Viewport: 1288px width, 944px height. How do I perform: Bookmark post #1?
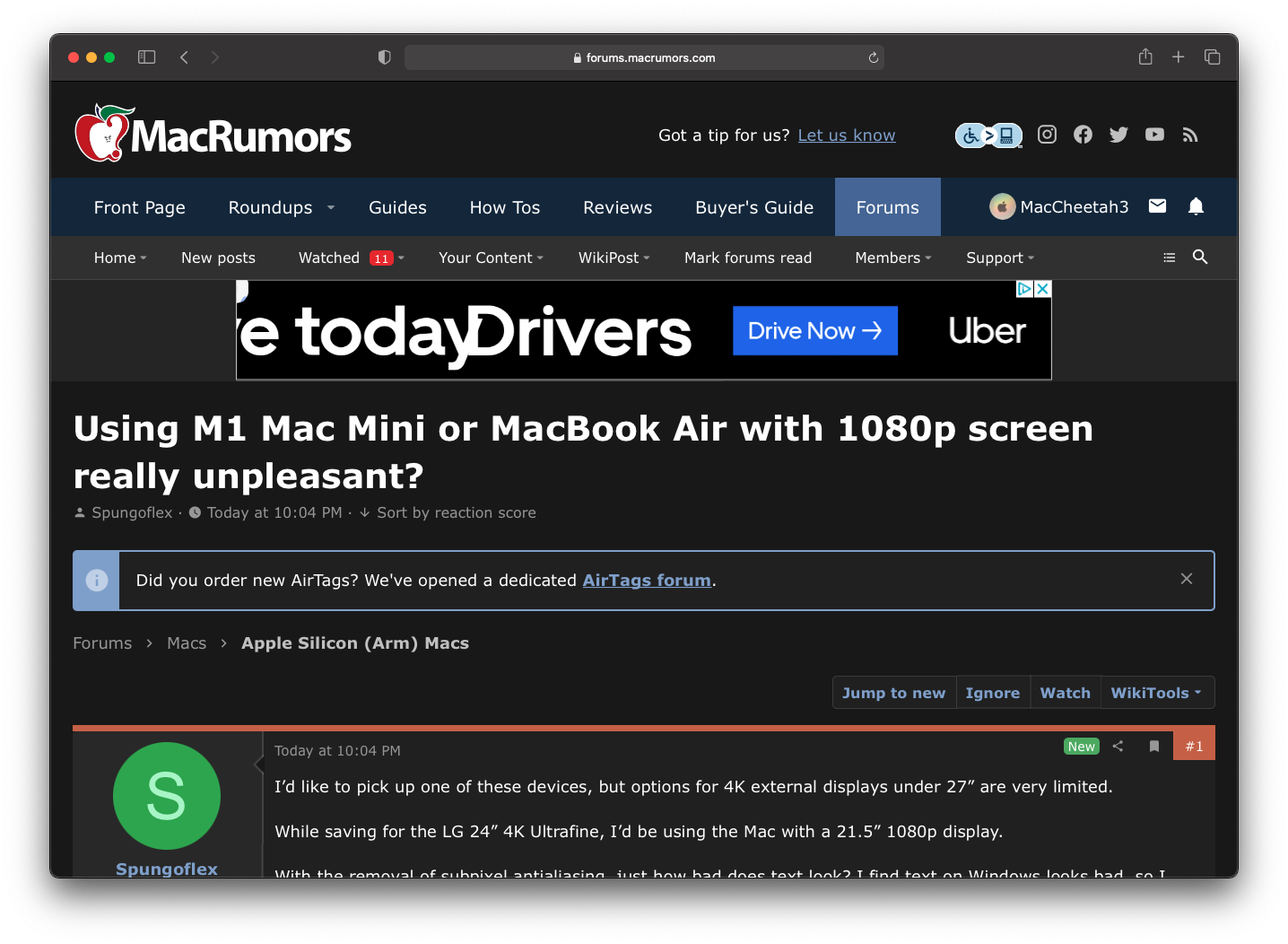[x=1154, y=746]
